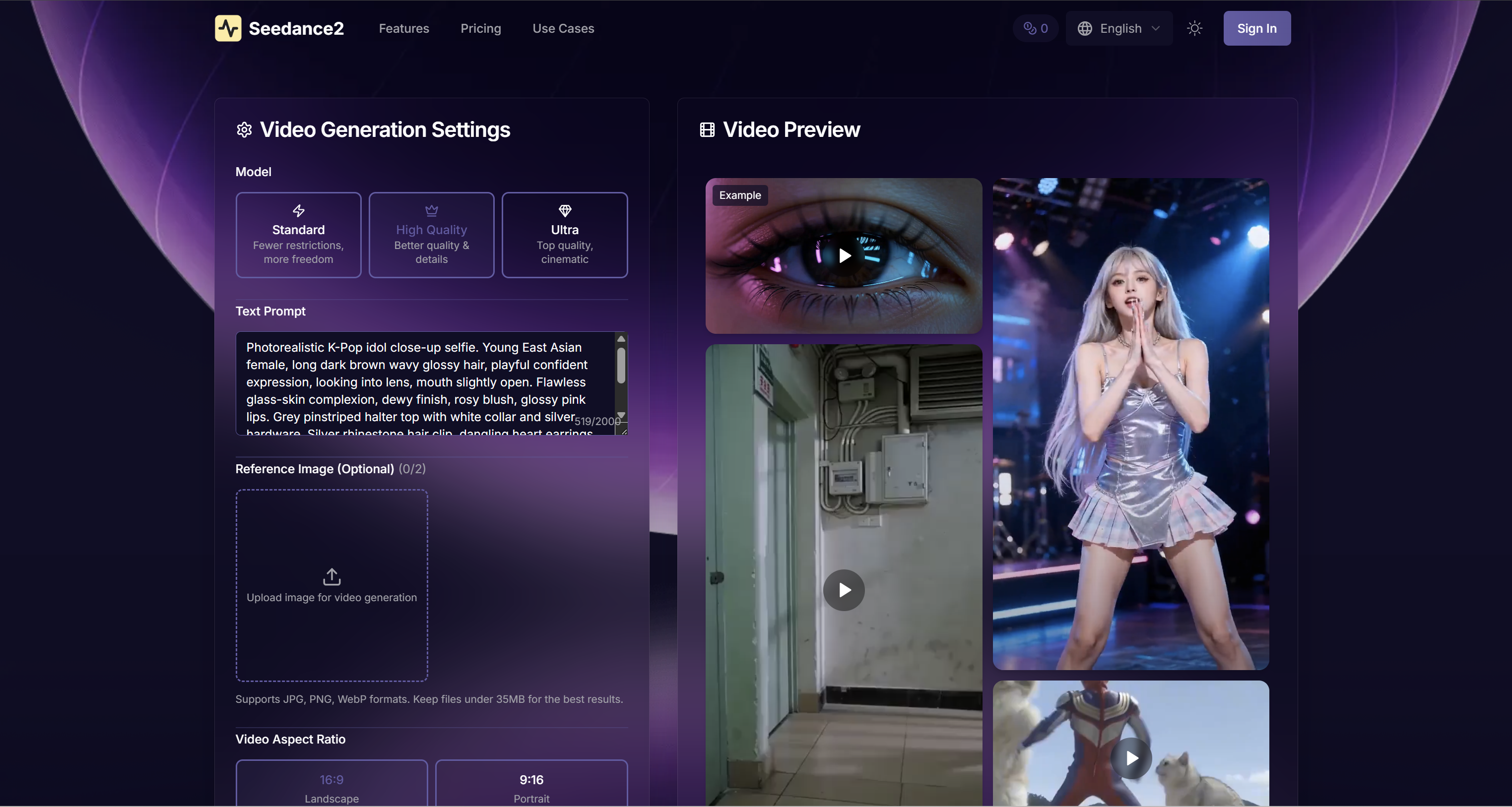Image resolution: width=1512 pixels, height=807 pixels.
Task: Expand the English language dropdown
Action: [1118, 28]
